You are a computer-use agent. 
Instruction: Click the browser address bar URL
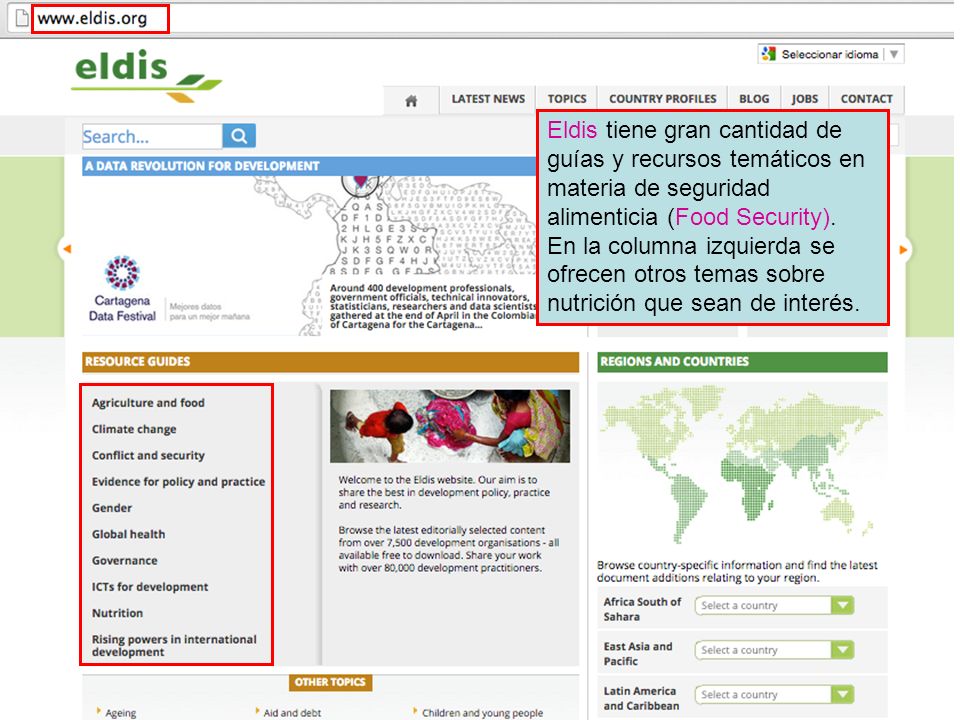pyautogui.click(x=92, y=18)
